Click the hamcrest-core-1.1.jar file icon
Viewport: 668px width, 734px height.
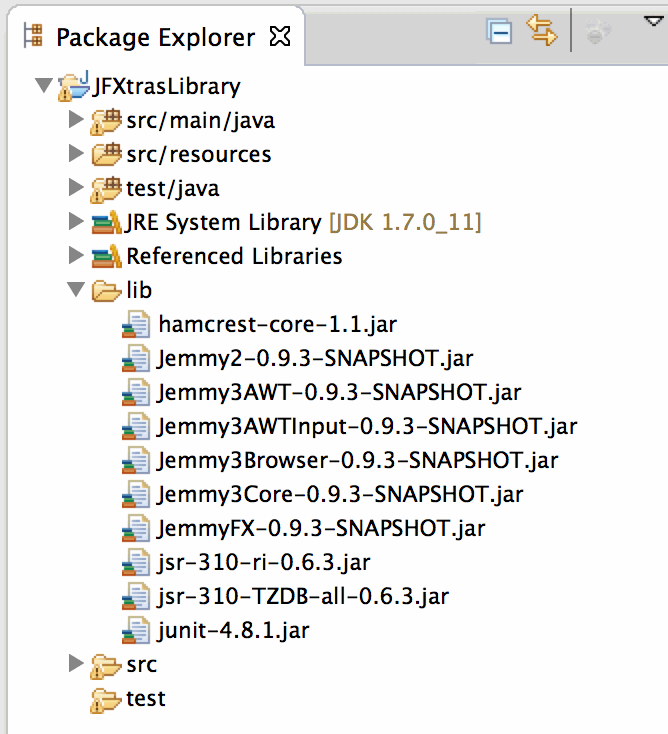(x=135, y=324)
